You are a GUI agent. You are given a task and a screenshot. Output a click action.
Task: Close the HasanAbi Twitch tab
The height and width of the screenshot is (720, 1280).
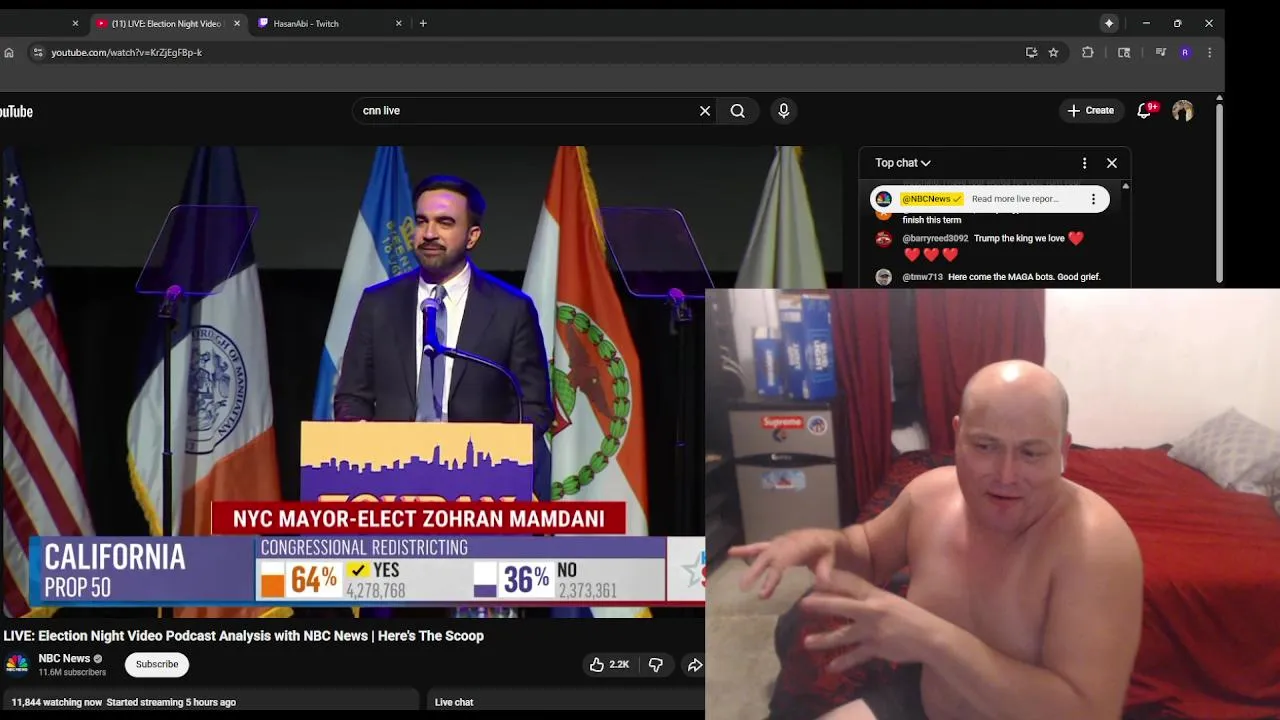398,23
